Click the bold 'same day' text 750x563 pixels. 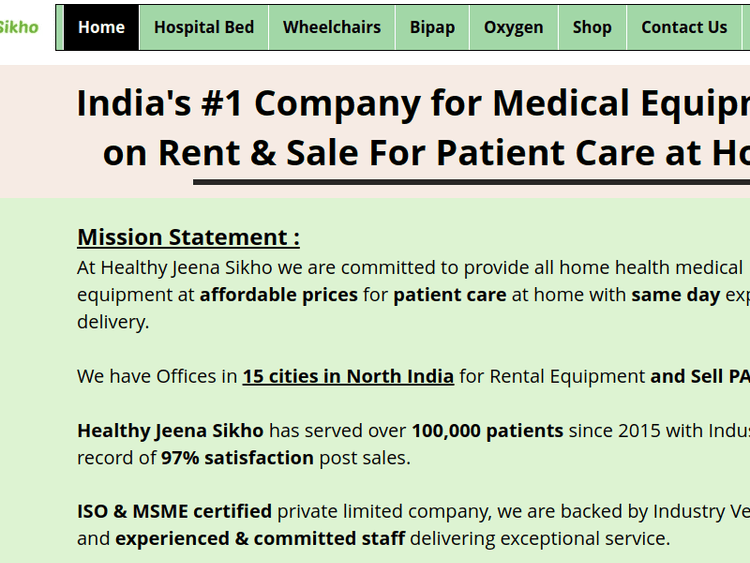click(675, 295)
